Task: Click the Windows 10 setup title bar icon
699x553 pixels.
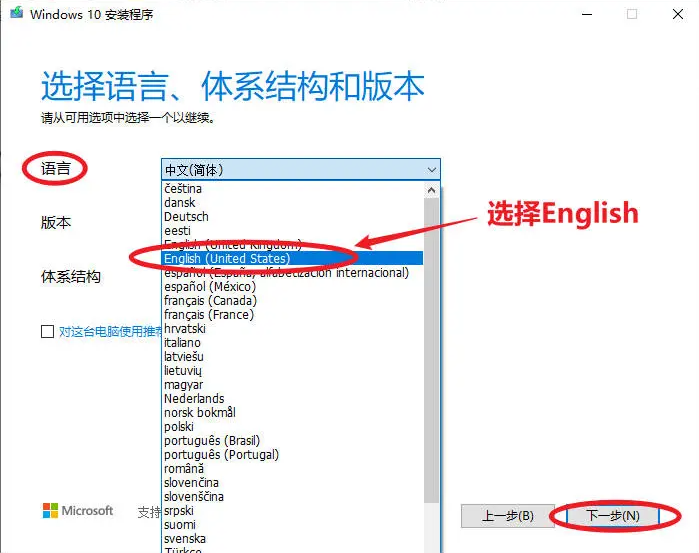Action: coord(13,14)
